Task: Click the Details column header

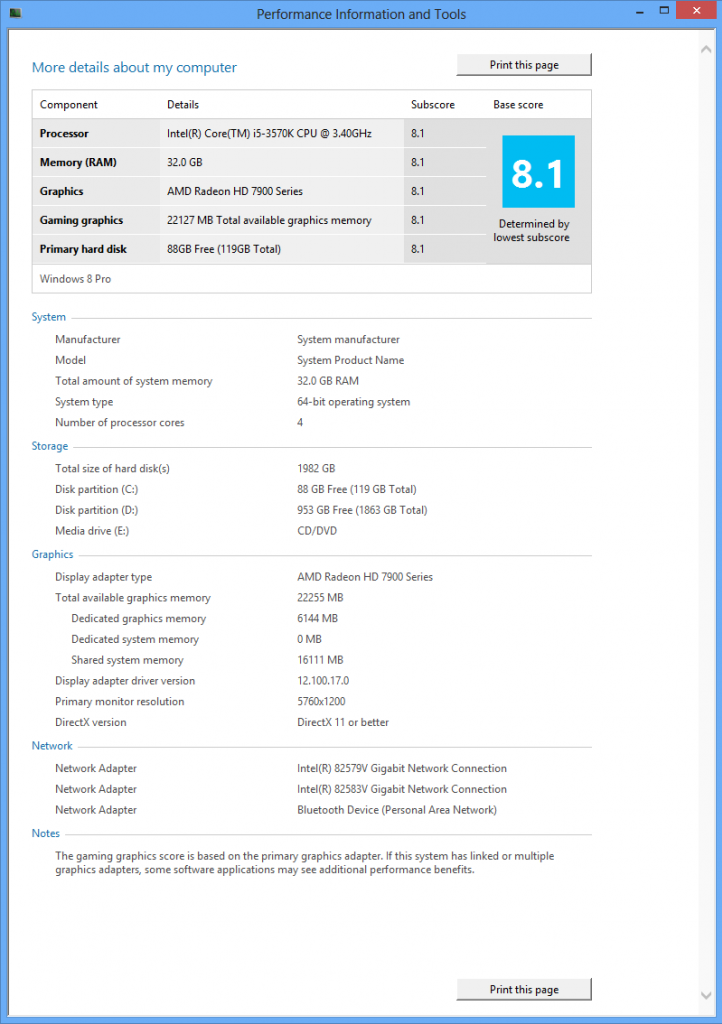Action: (183, 104)
